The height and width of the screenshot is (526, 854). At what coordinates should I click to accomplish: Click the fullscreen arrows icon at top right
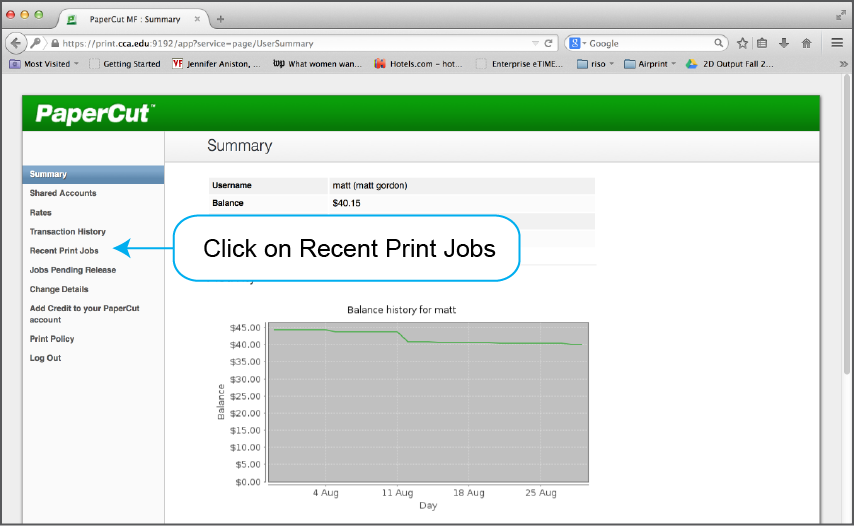pos(841,15)
